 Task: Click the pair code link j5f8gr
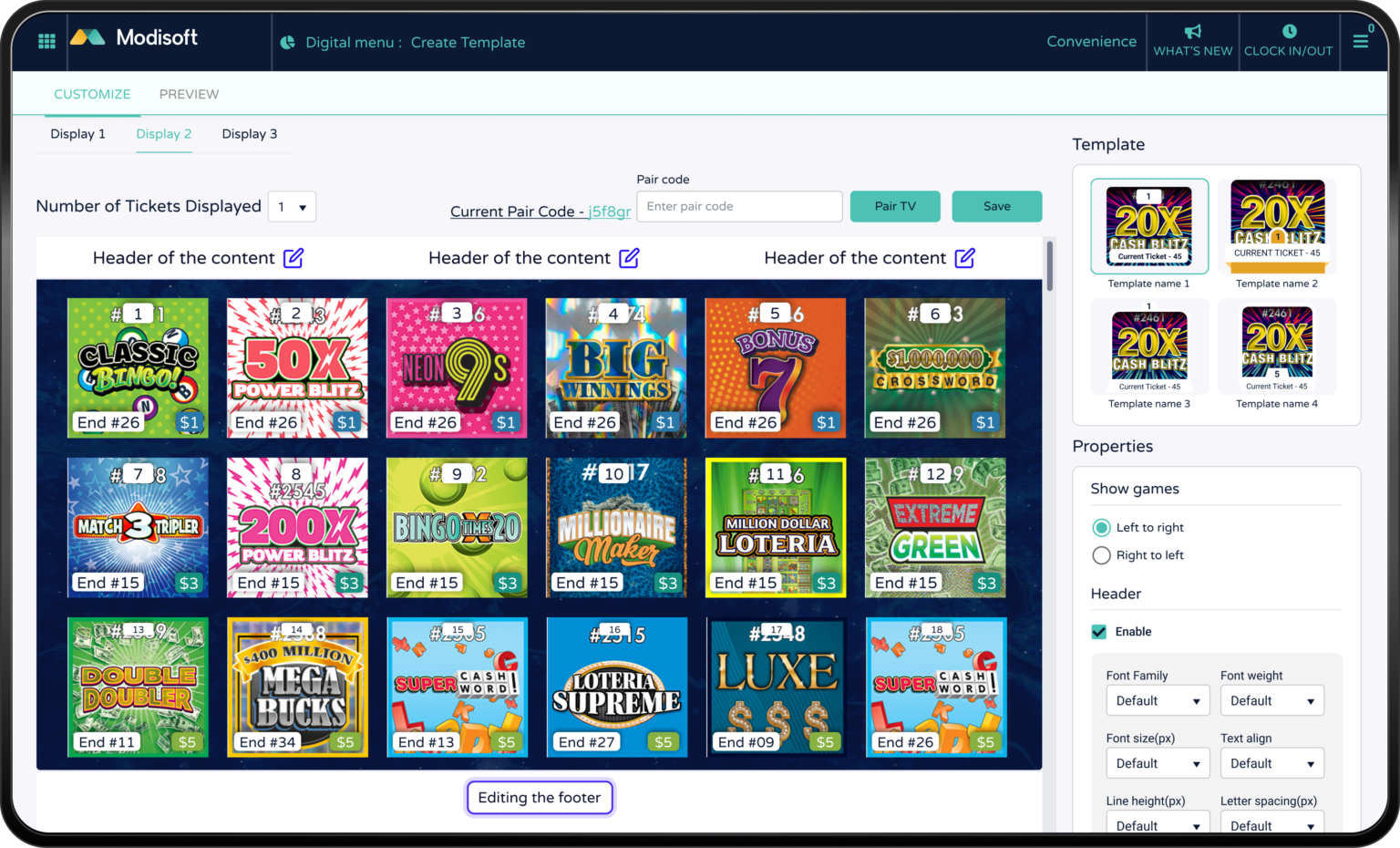pyautogui.click(x=609, y=211)
